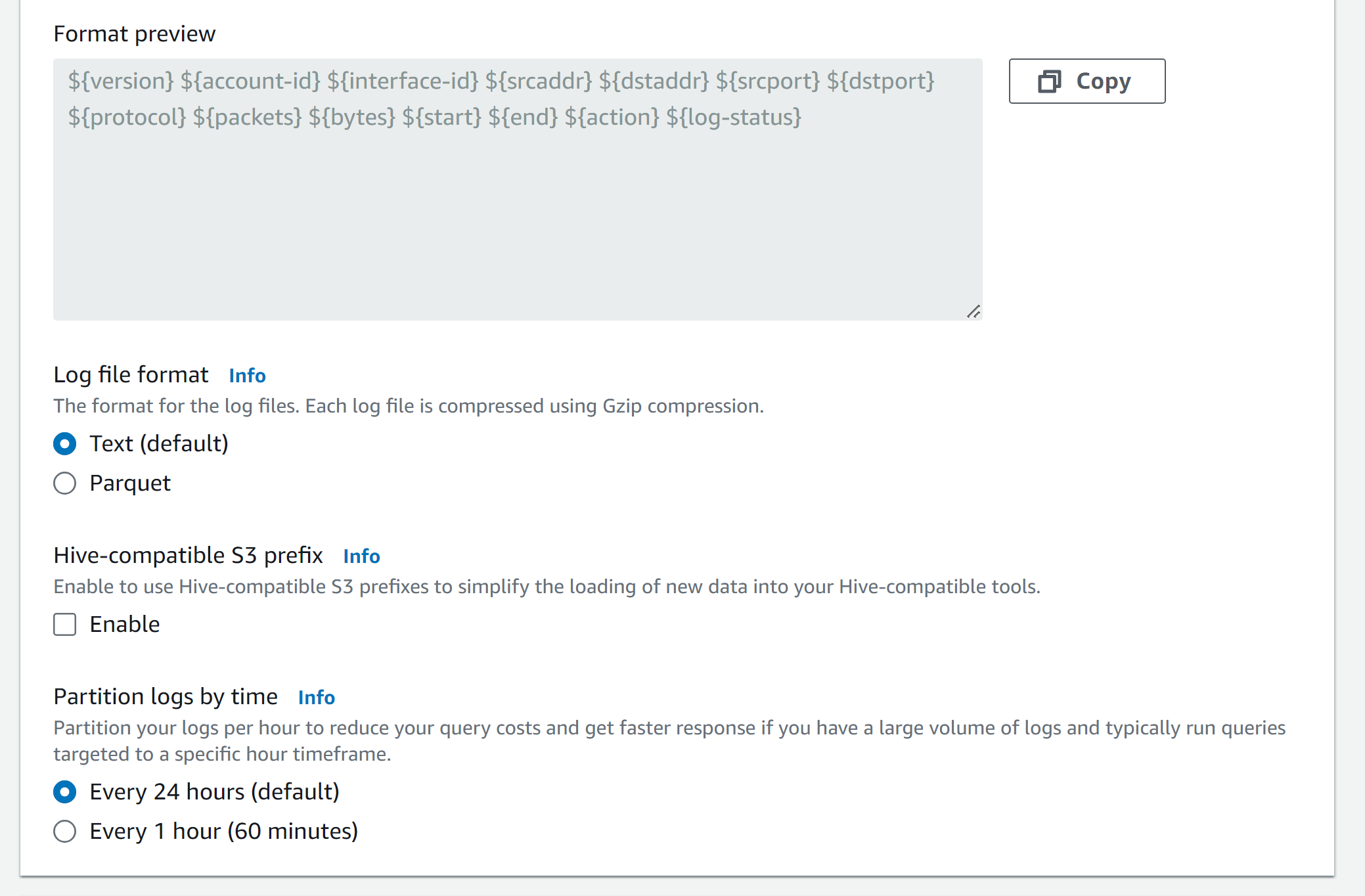This screenshot has height=896, width=1365.
Task: Click inside the Format preview text area
Action: coord(517,210)
